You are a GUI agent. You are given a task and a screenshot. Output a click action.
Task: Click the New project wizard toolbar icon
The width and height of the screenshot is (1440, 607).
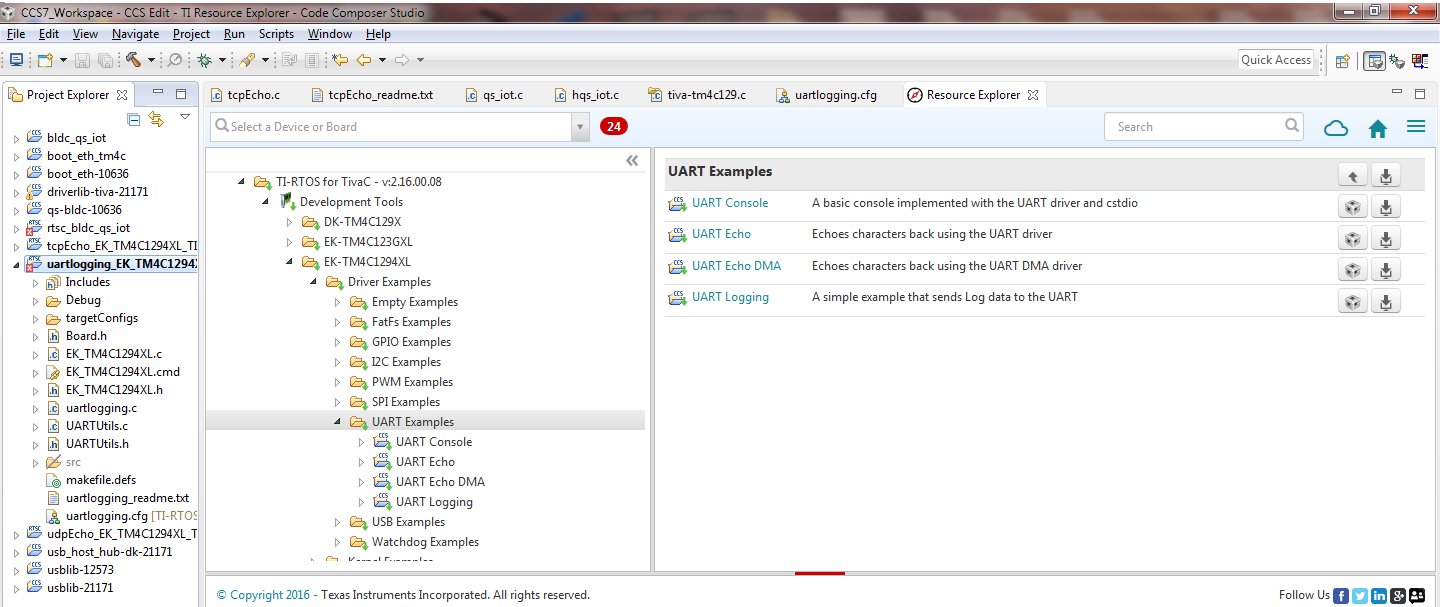44,60
